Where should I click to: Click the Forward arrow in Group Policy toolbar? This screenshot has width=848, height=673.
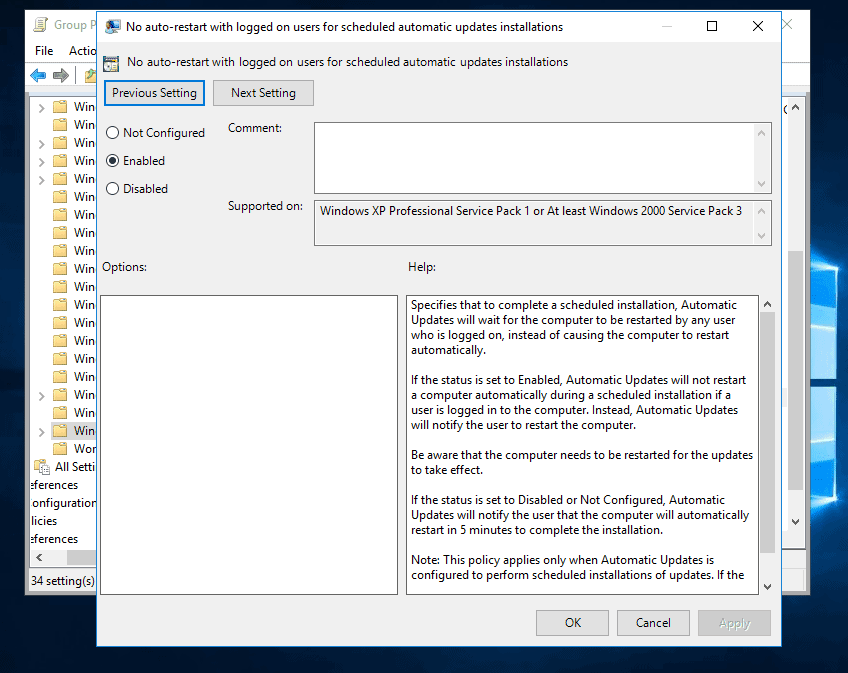coord(61,75)
